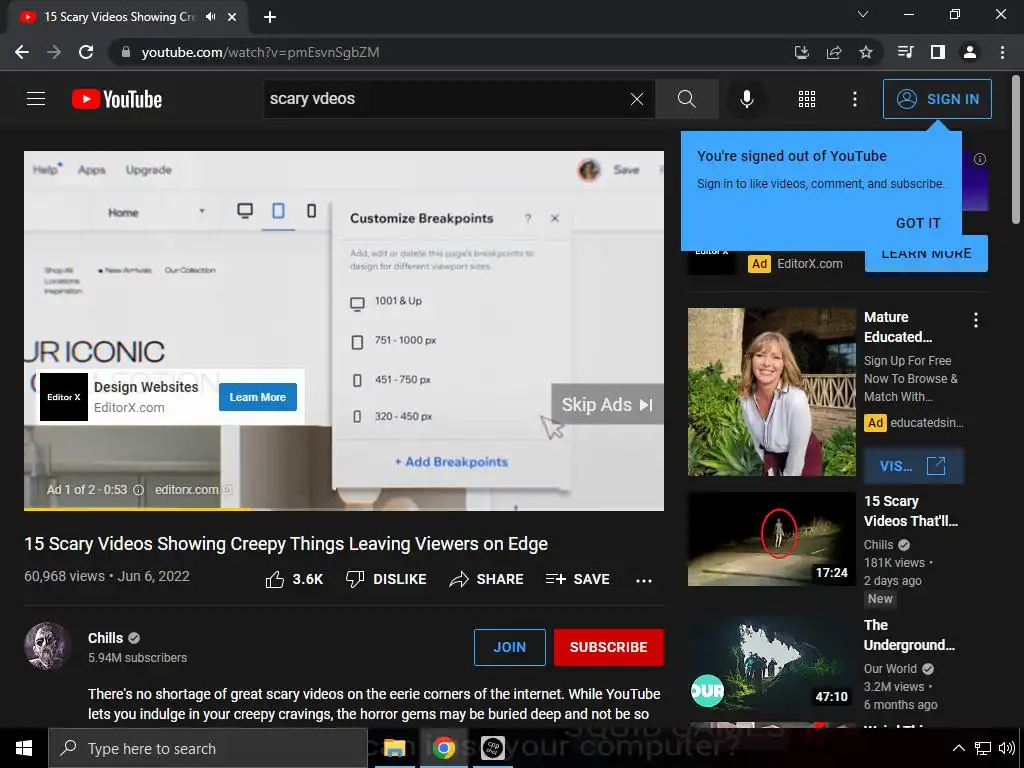Click the VIS... visit site ad button
Viewport: 1024px width, 768px height.
point(912,466)
